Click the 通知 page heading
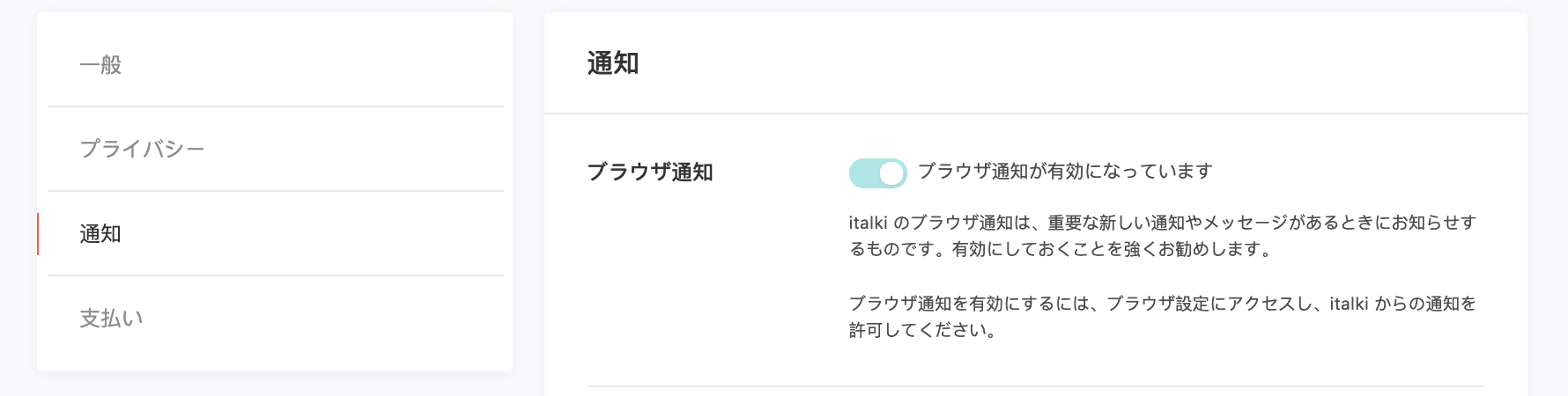 tap(613, 63)
